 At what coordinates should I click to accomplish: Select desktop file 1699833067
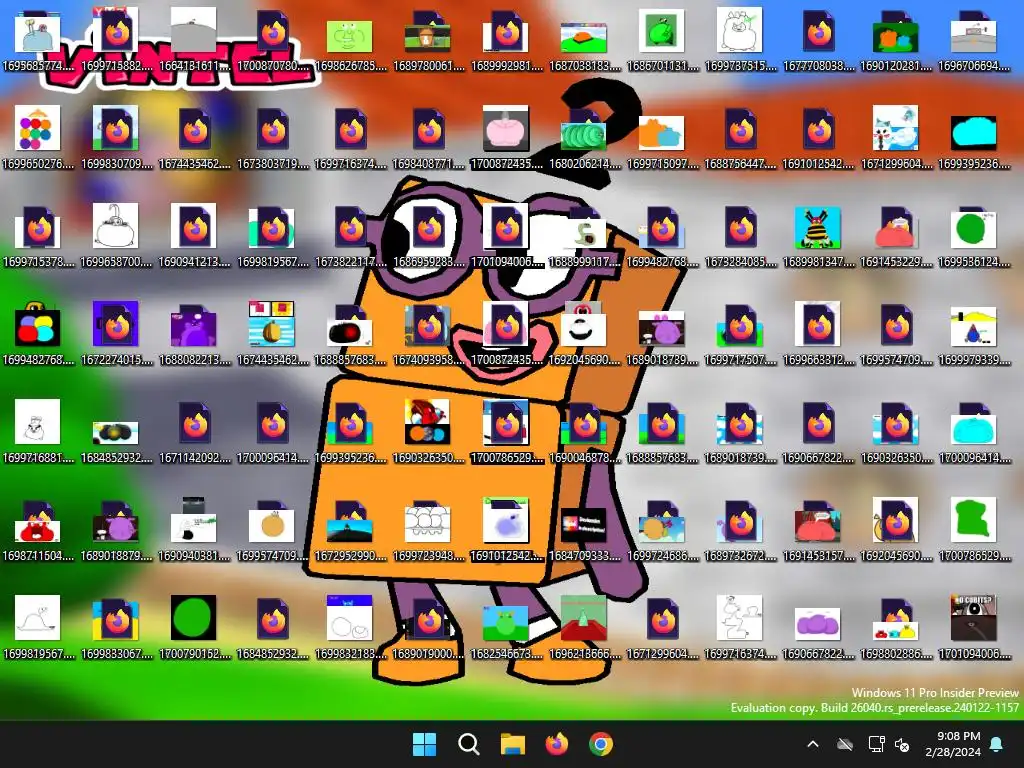116,628
